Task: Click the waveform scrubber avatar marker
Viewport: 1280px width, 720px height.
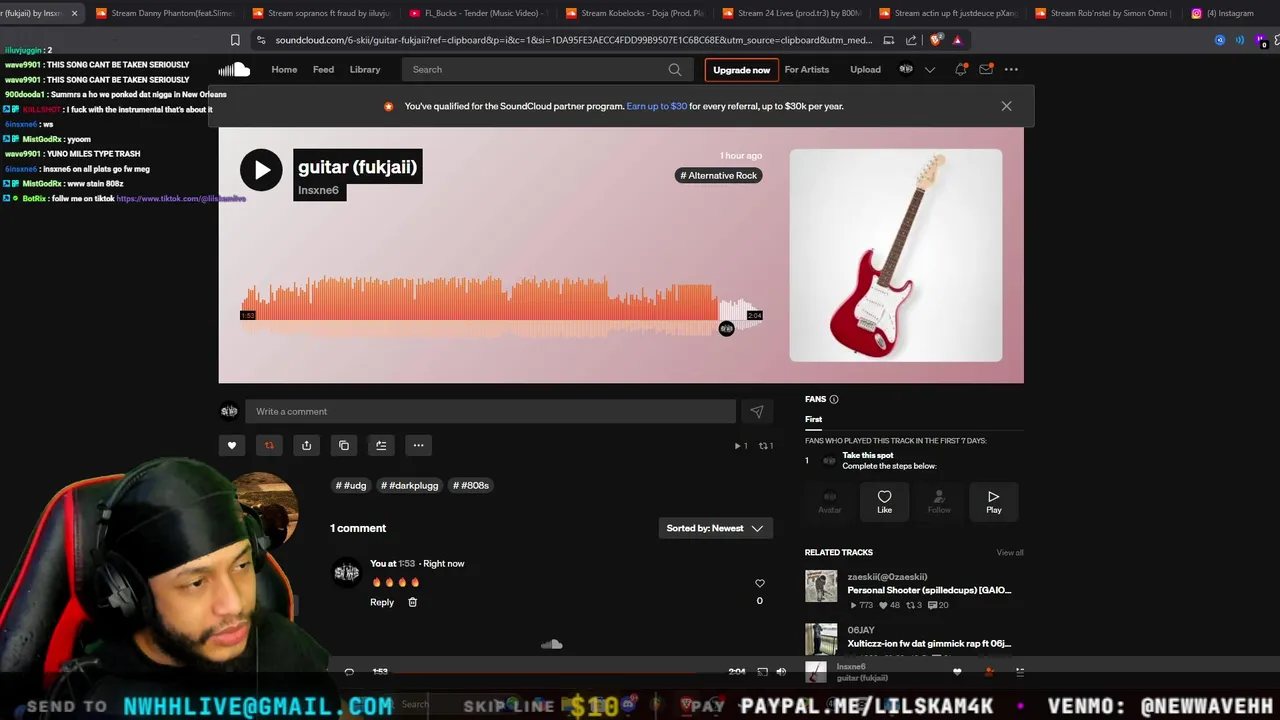Action: (x=727, y=329)
